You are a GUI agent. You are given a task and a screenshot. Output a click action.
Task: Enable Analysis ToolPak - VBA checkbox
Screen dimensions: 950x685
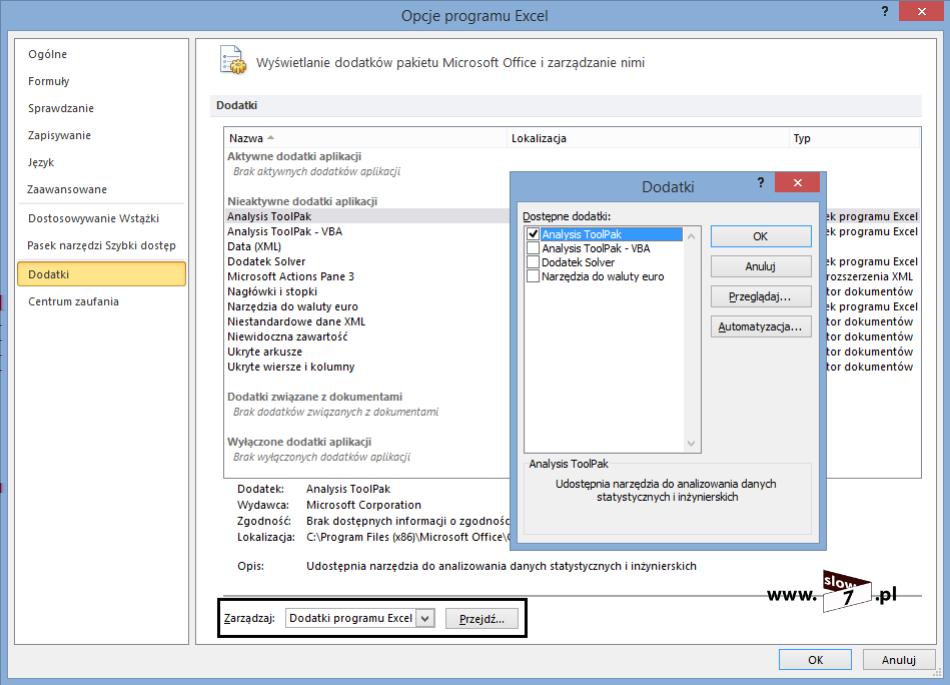tap(533, 248)
